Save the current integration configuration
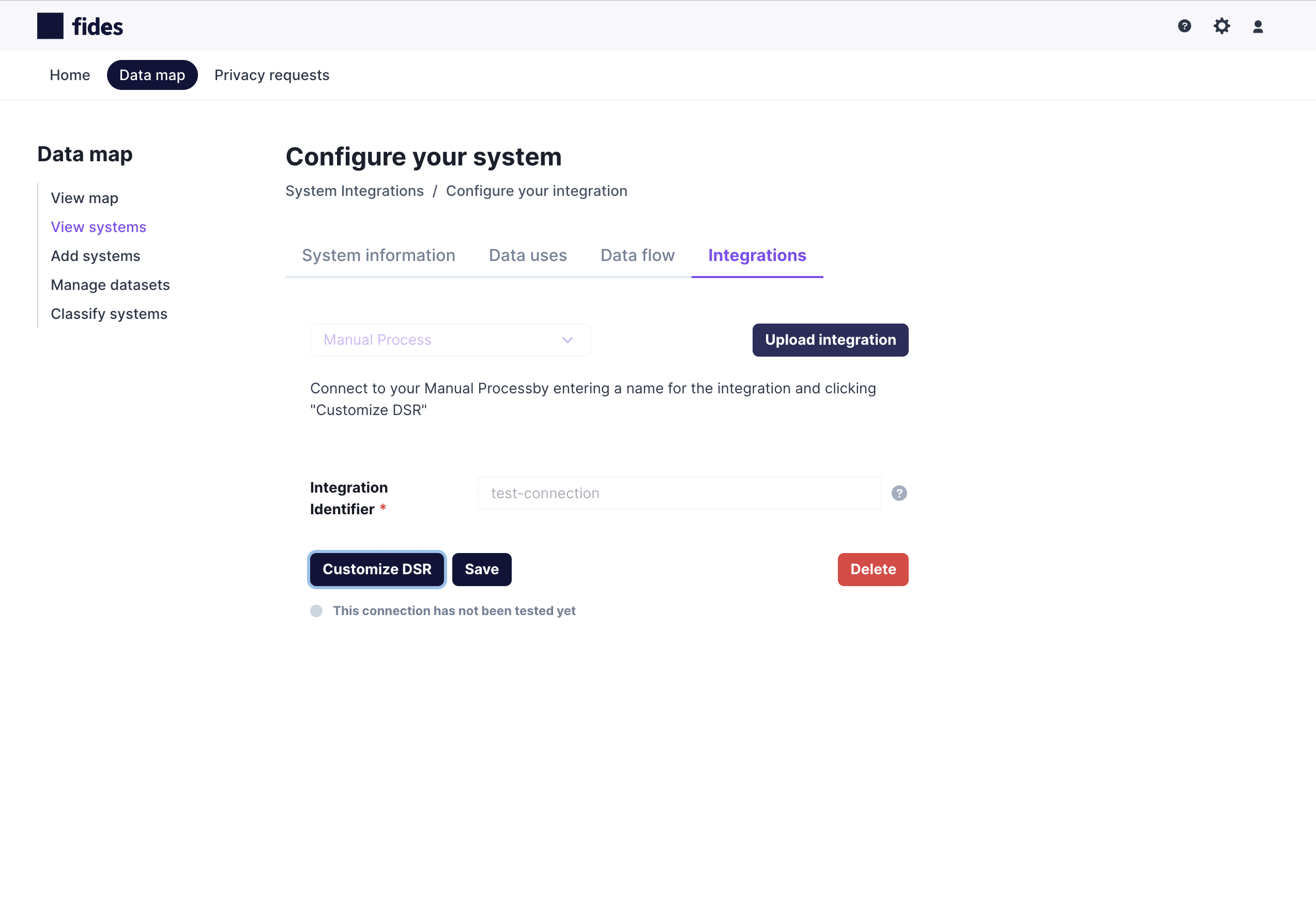 [x=481, y=569]
